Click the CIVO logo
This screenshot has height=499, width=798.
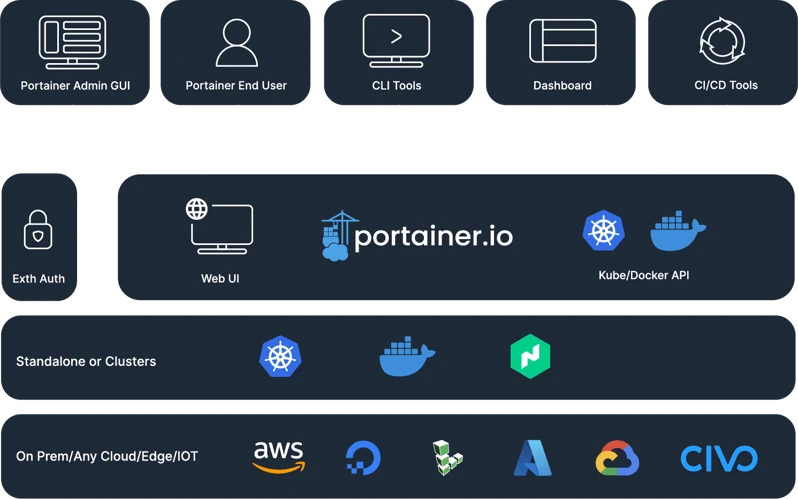point(719,458)
